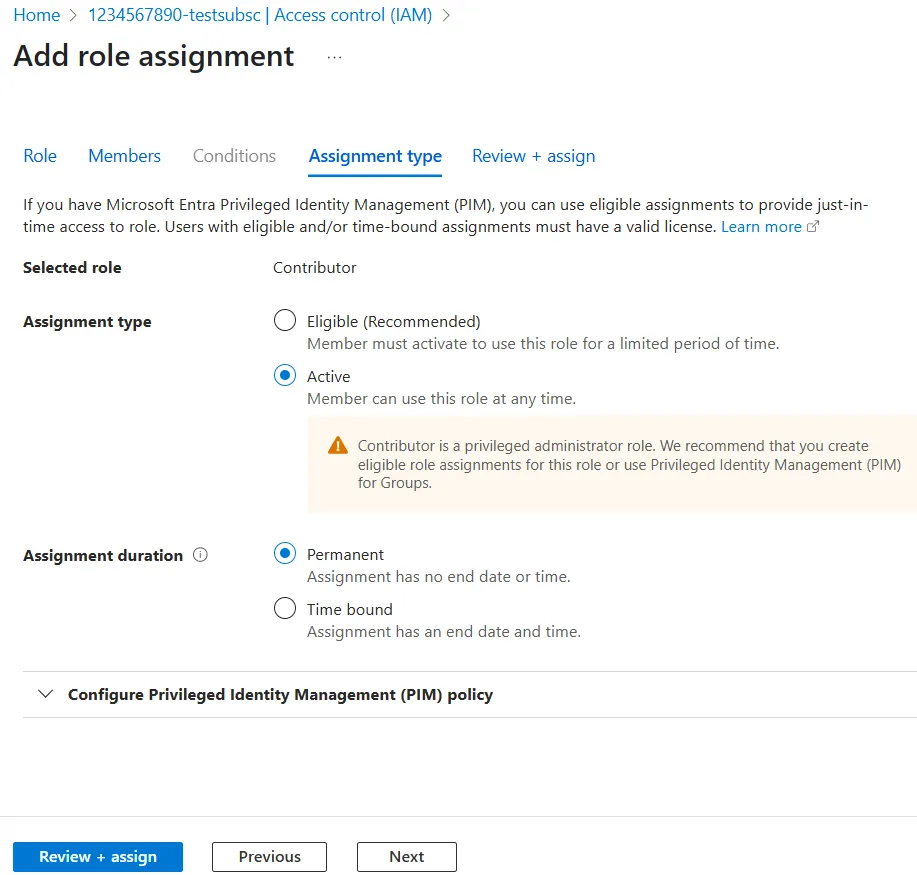
Task: Go to the Review + assign tab
Action: pos(533,156)
